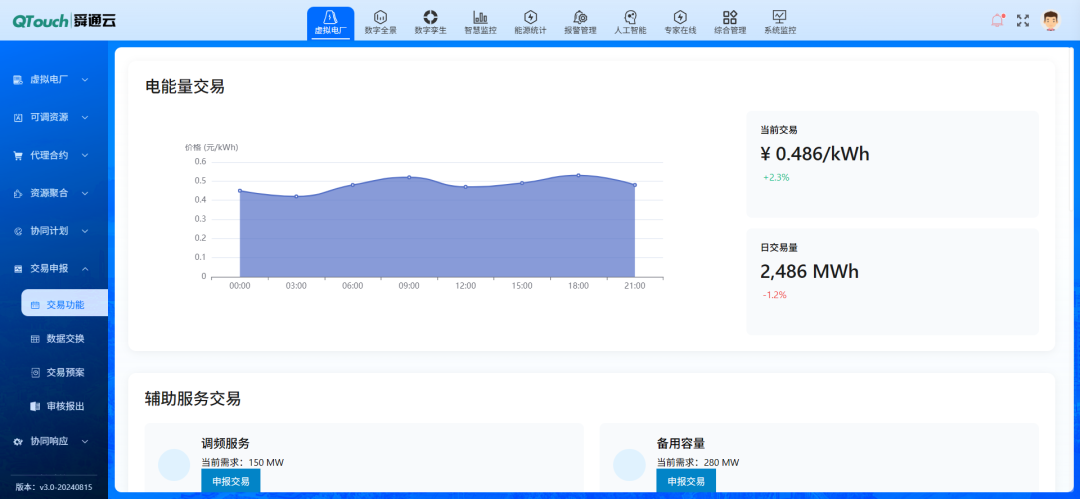Viewport: 1080px width, 499px height.
Task: Click the 交易预案 sidebar icon
Action: pyautogui.click(x=35, y=373)
